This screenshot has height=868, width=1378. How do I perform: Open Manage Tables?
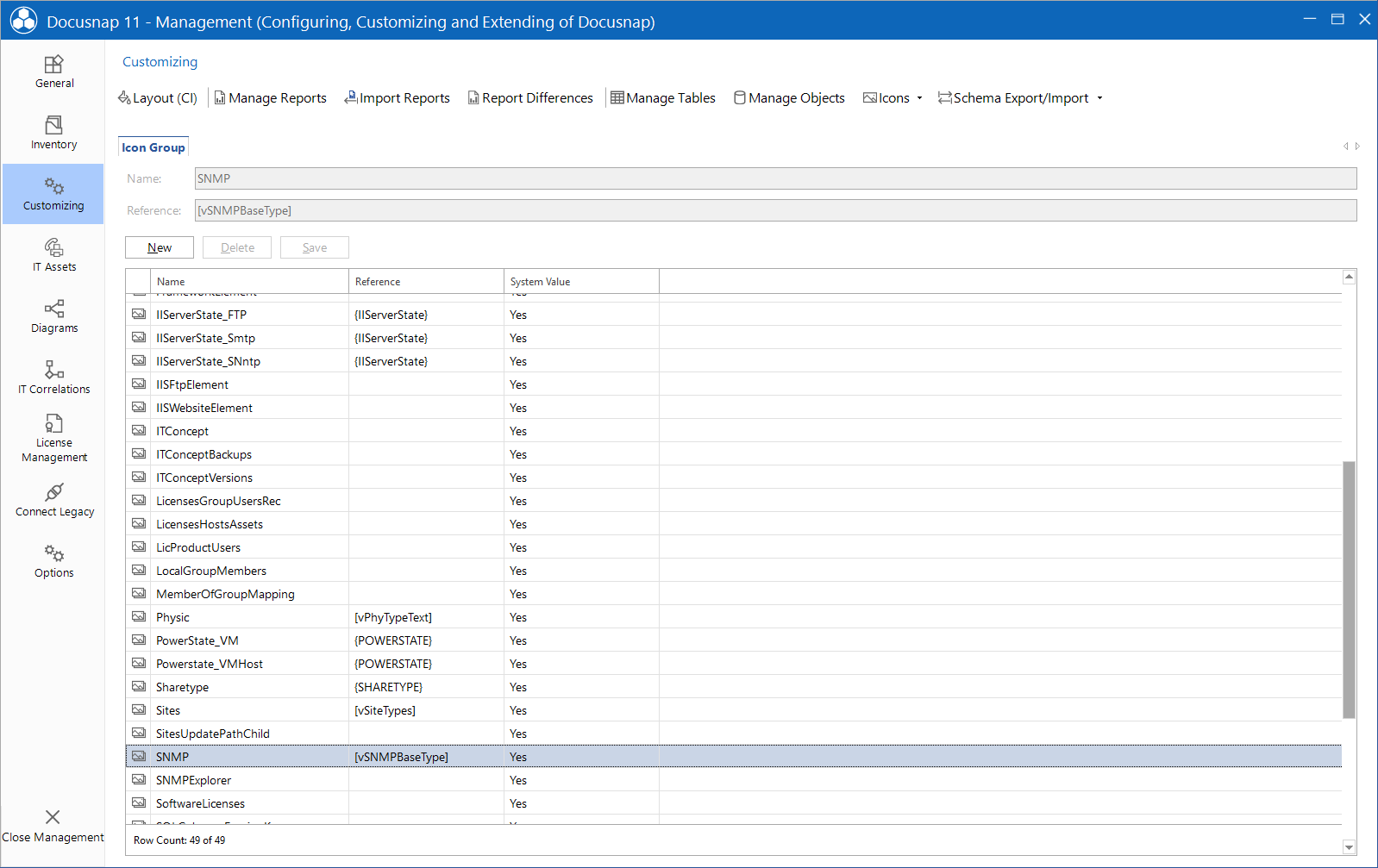click(x=662, y=98)
